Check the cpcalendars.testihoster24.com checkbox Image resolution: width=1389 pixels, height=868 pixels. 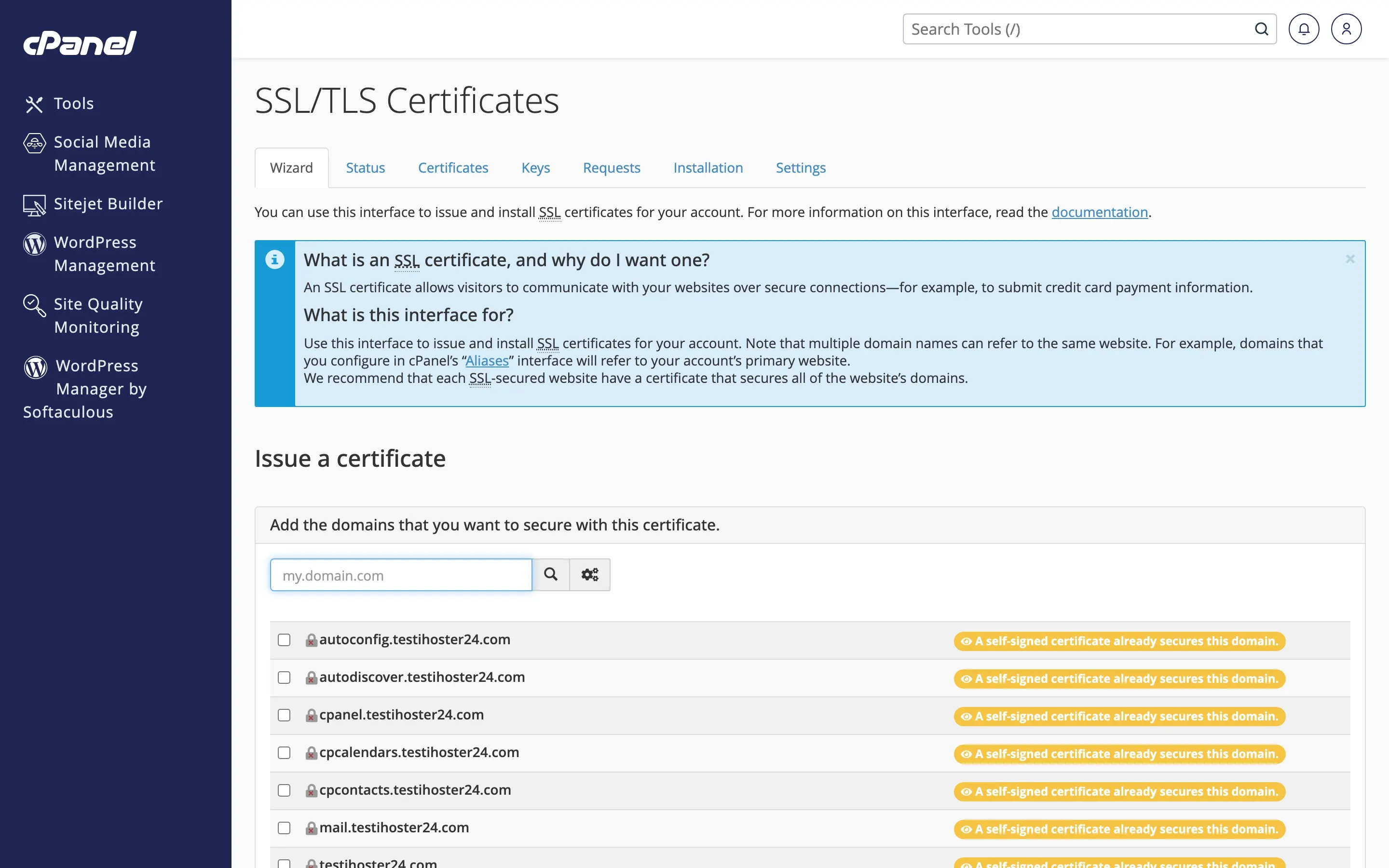pos(284,753)
